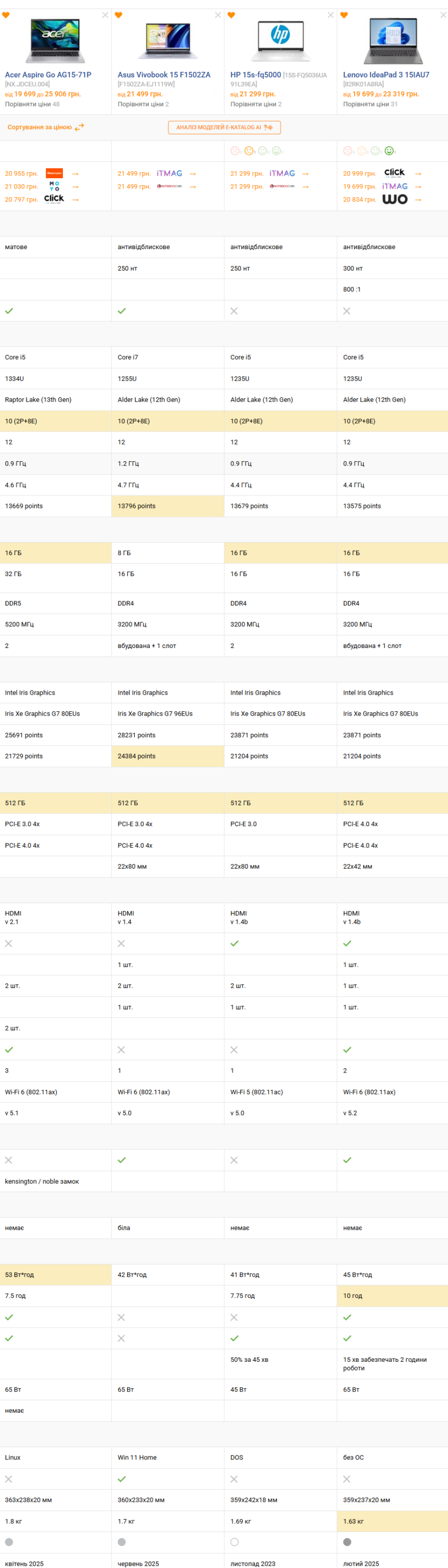Screen dimensions: 448x1568
Task: Click WO shop logo for 20 834 грн
Action: coord(394,199)
